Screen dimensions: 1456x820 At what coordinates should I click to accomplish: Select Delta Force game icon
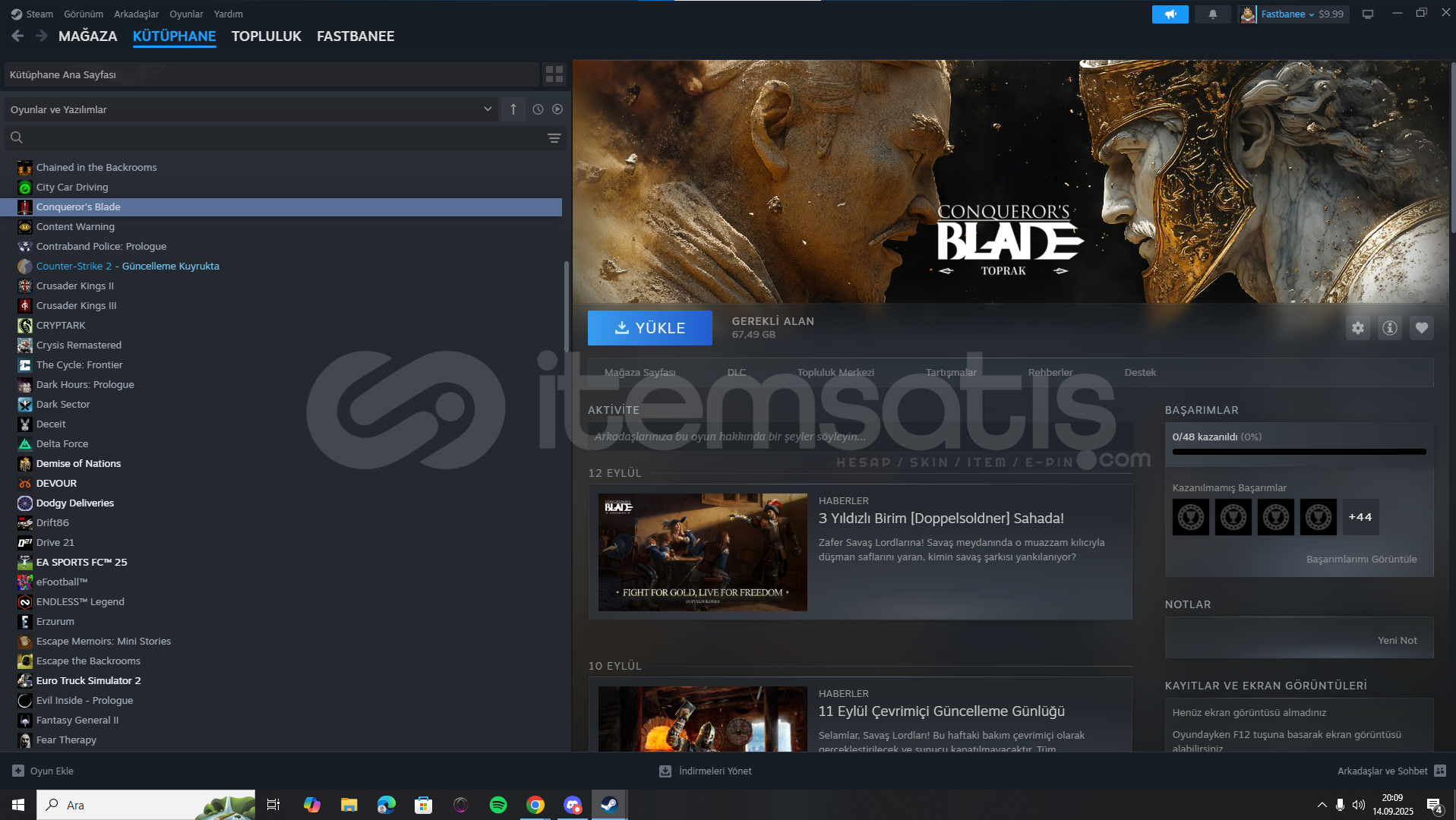click(x=25, y=444)
